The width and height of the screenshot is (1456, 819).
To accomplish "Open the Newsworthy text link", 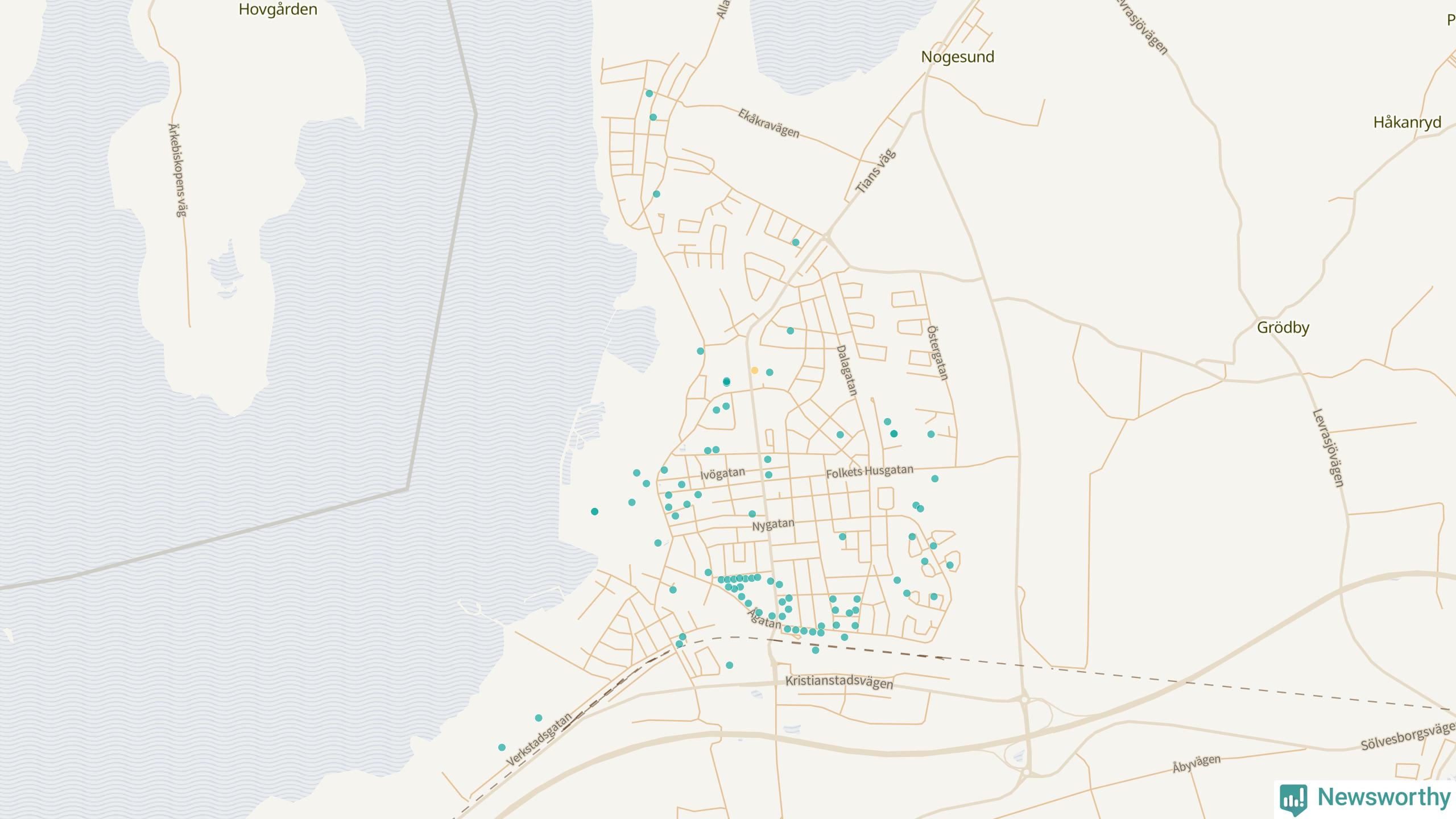I will coord(1384,797).
